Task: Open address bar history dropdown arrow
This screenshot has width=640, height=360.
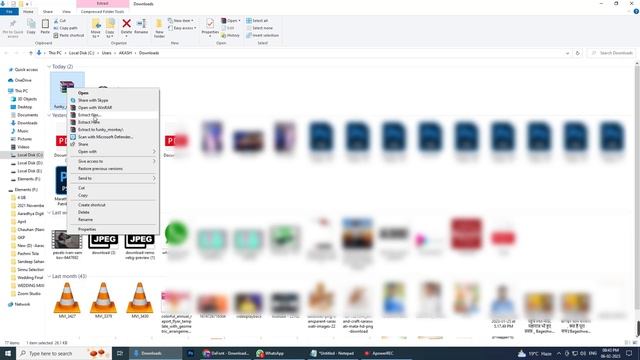Action: coord(567,53)
